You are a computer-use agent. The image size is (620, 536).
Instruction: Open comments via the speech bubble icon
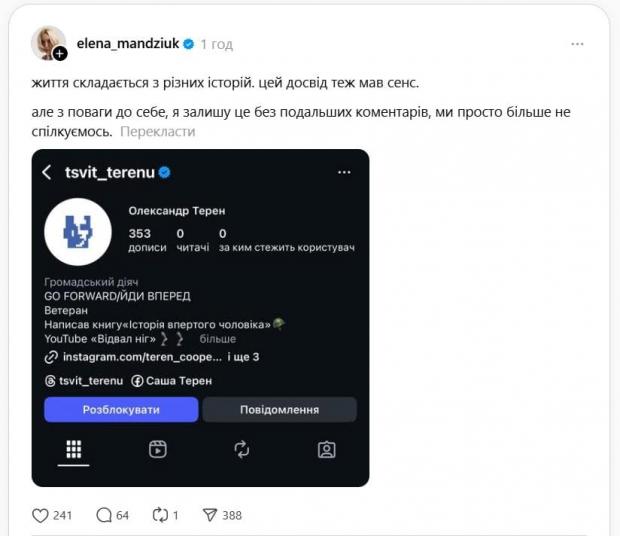(x=104, y=515)
